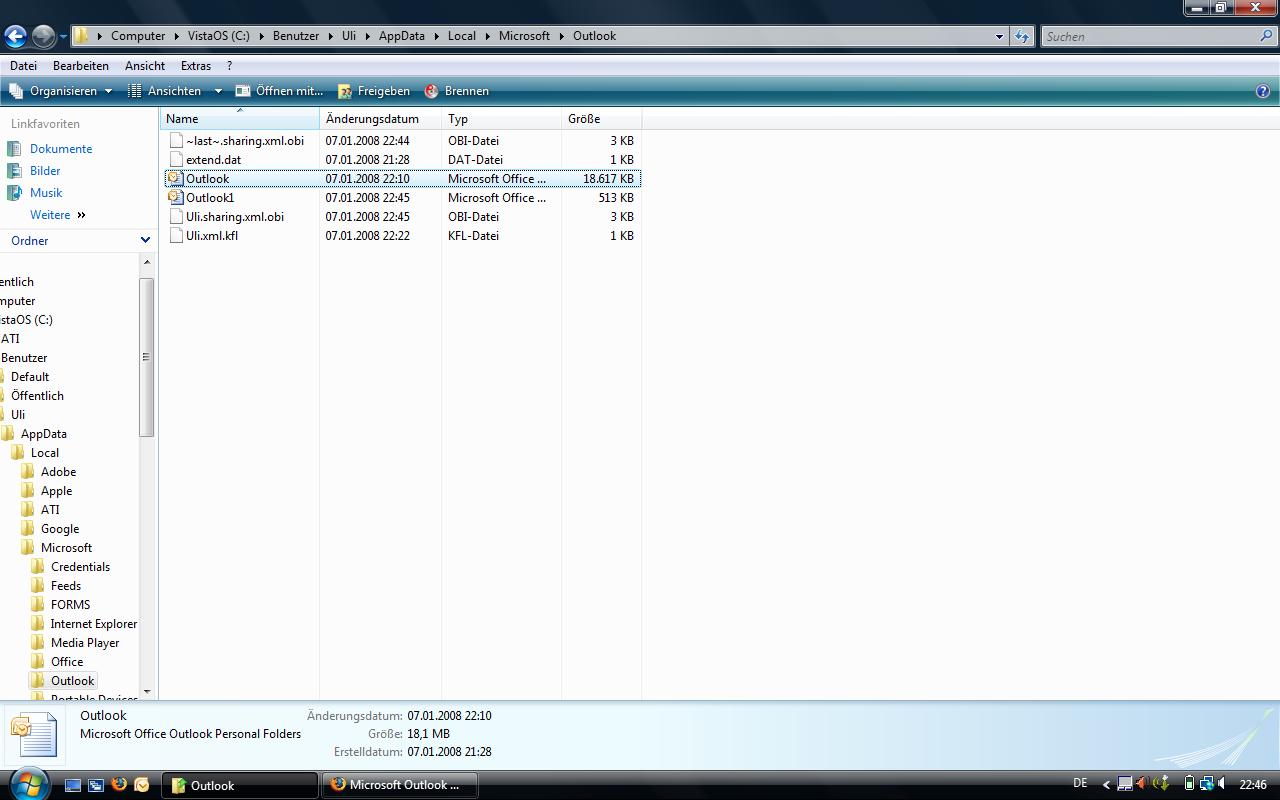1280x800 pixels.
Task: Sort by Änderungsdatum column header
Action: 380,119
